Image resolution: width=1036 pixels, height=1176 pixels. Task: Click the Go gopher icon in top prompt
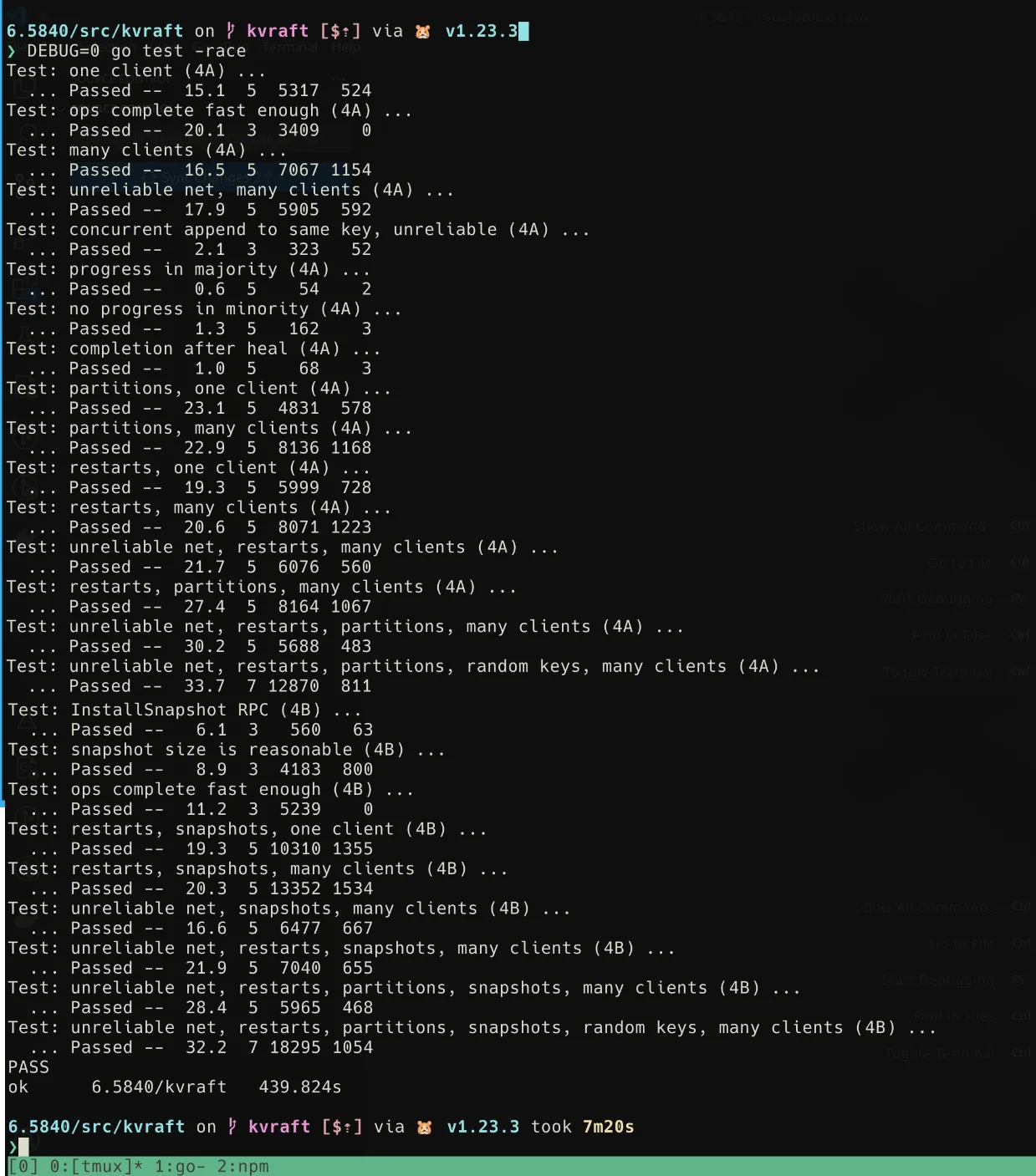coord(423,32)
